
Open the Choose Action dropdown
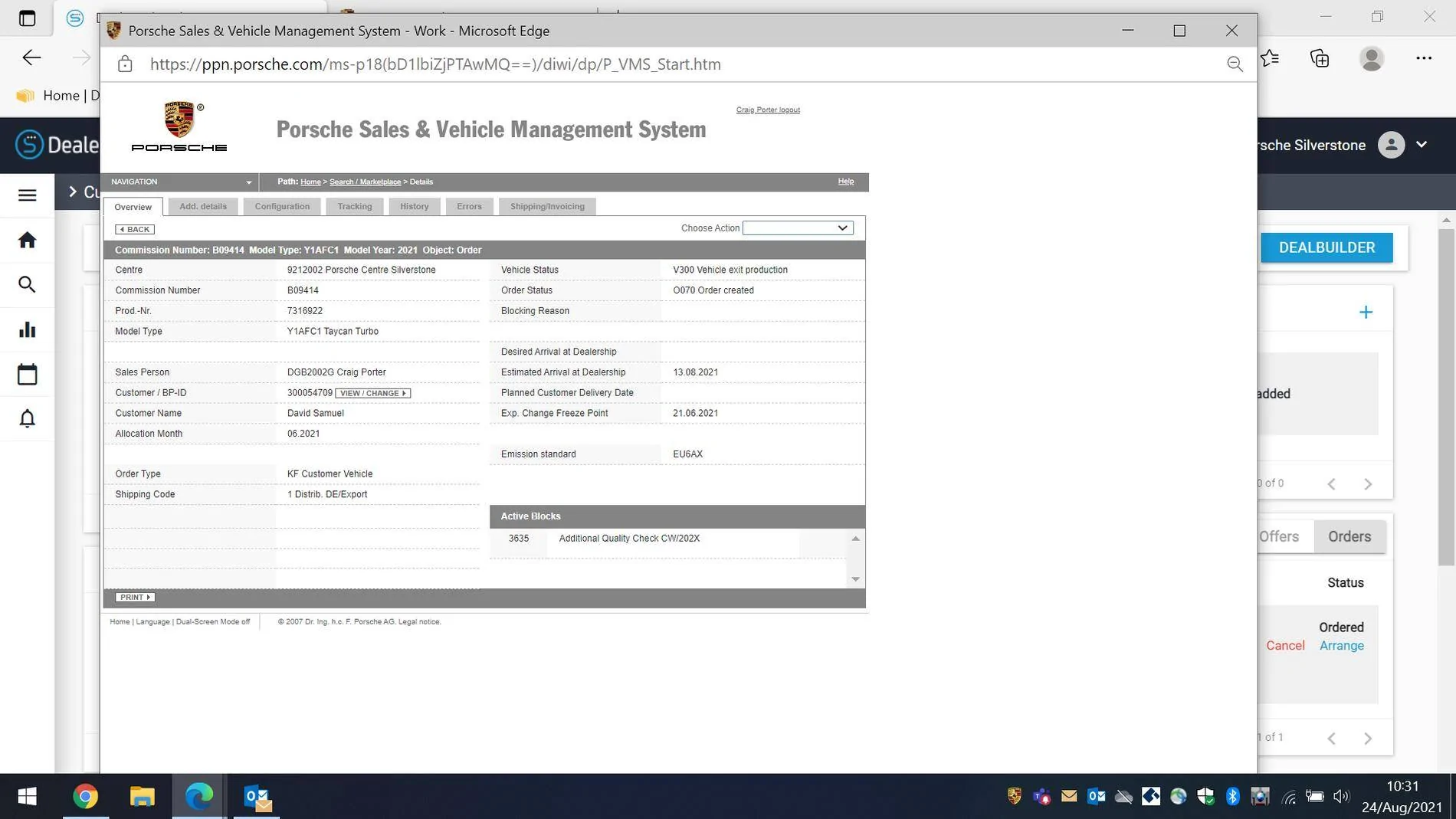(x=797, y=228)
